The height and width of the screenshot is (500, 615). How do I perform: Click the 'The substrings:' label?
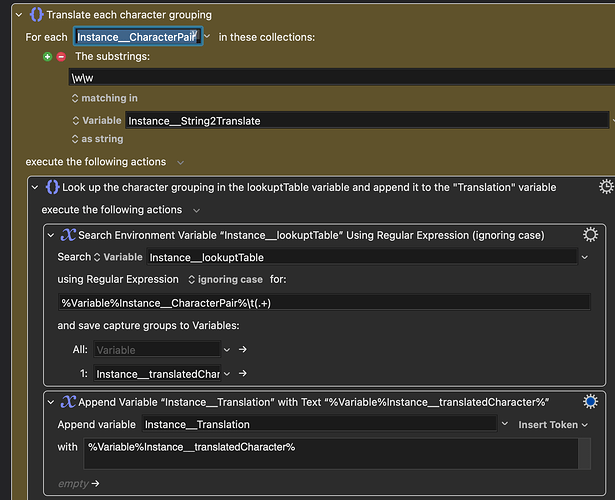coord(113,56)
